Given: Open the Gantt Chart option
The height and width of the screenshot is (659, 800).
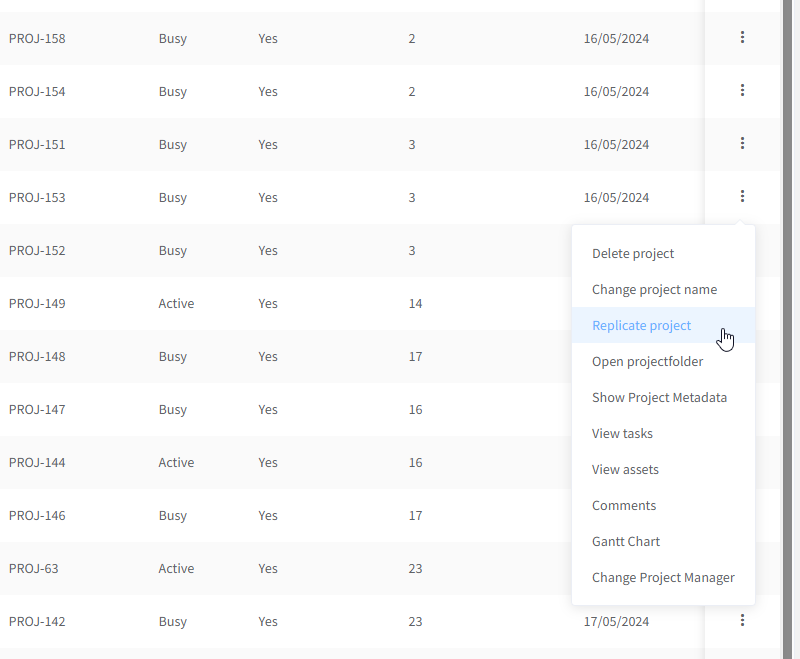Looking at the screenshot, I should [x=626, y=542].
